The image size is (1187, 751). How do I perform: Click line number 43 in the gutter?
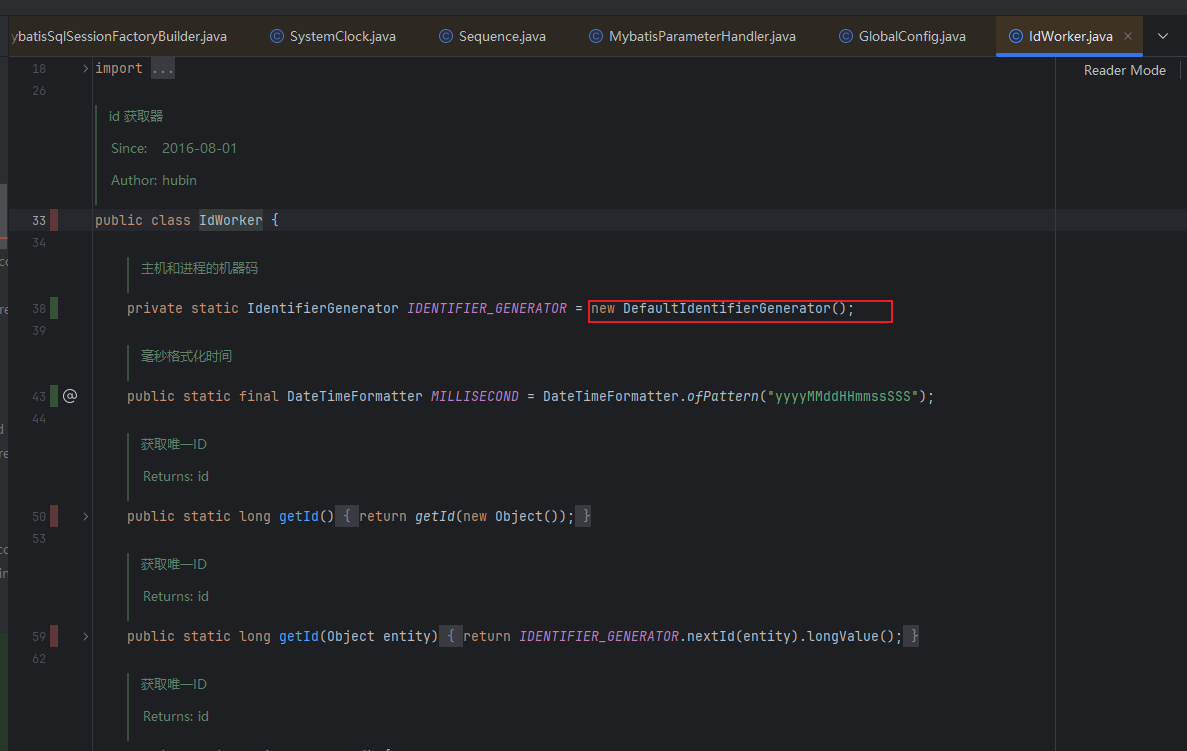[39, 396]
